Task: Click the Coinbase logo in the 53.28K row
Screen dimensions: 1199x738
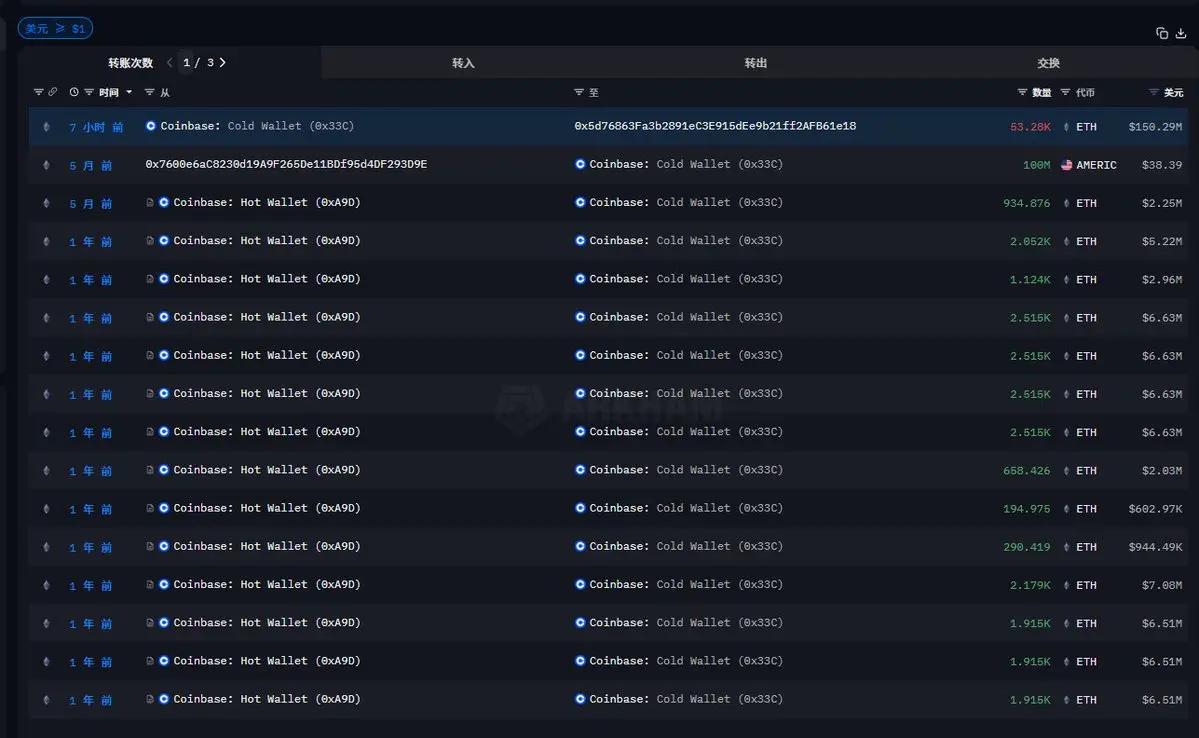Action: 151,126
